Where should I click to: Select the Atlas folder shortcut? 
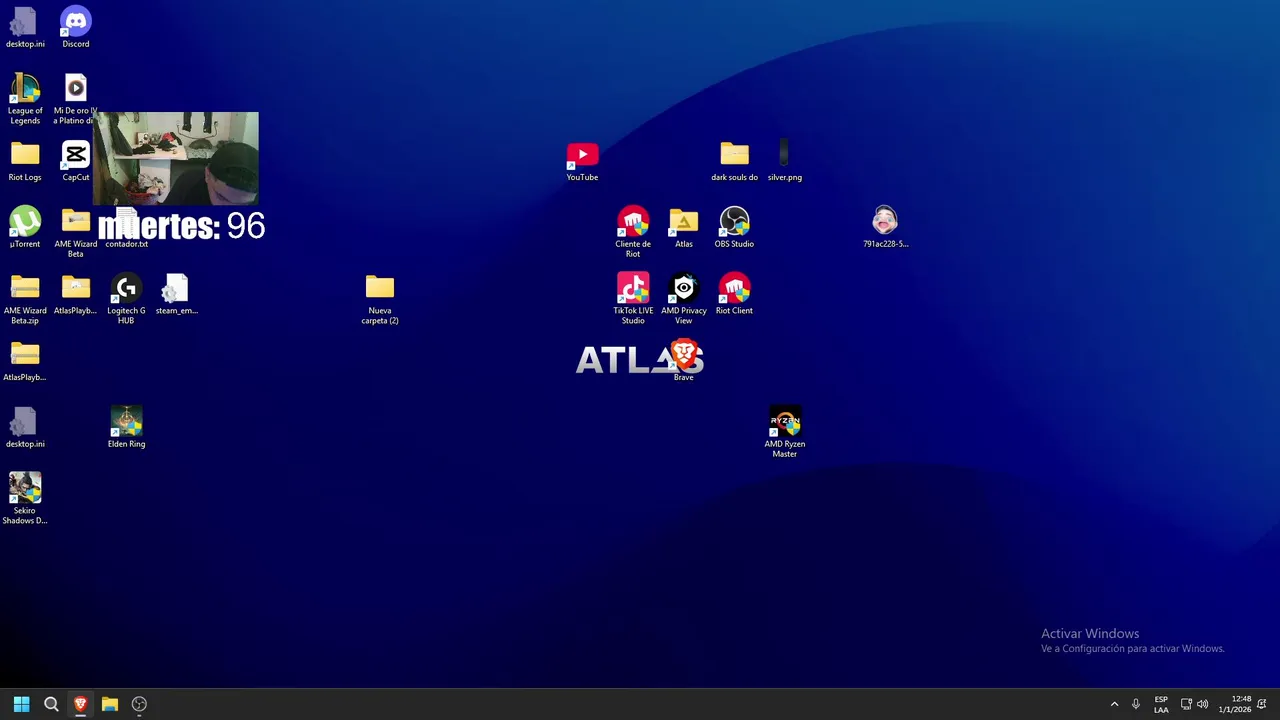tap(684, 227)
